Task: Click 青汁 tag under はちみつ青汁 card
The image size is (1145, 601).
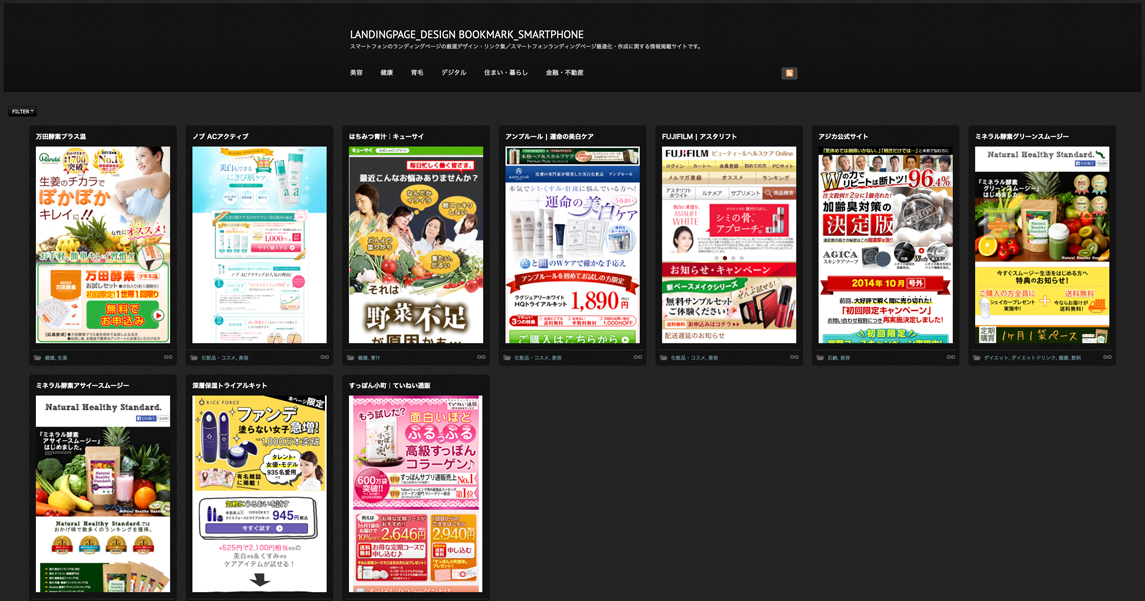Action: 375,358
